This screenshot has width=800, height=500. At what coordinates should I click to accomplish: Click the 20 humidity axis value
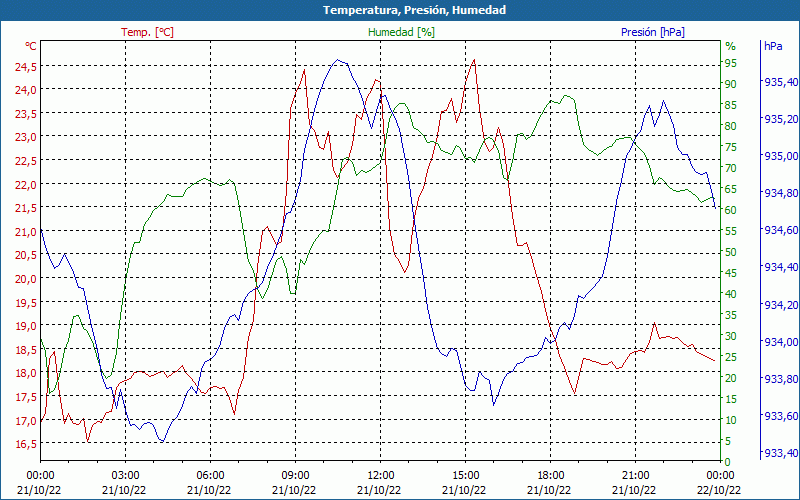[731, 378]
